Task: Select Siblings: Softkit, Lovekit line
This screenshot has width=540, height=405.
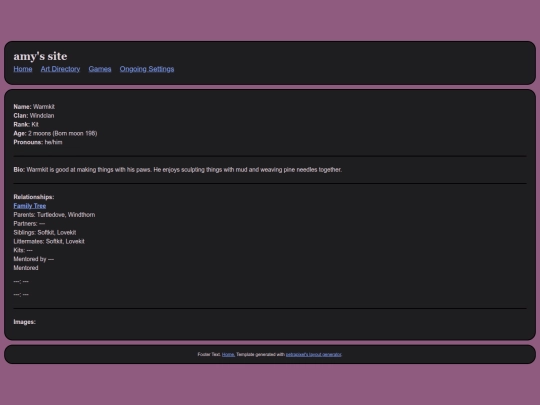Action: [45, 232]
